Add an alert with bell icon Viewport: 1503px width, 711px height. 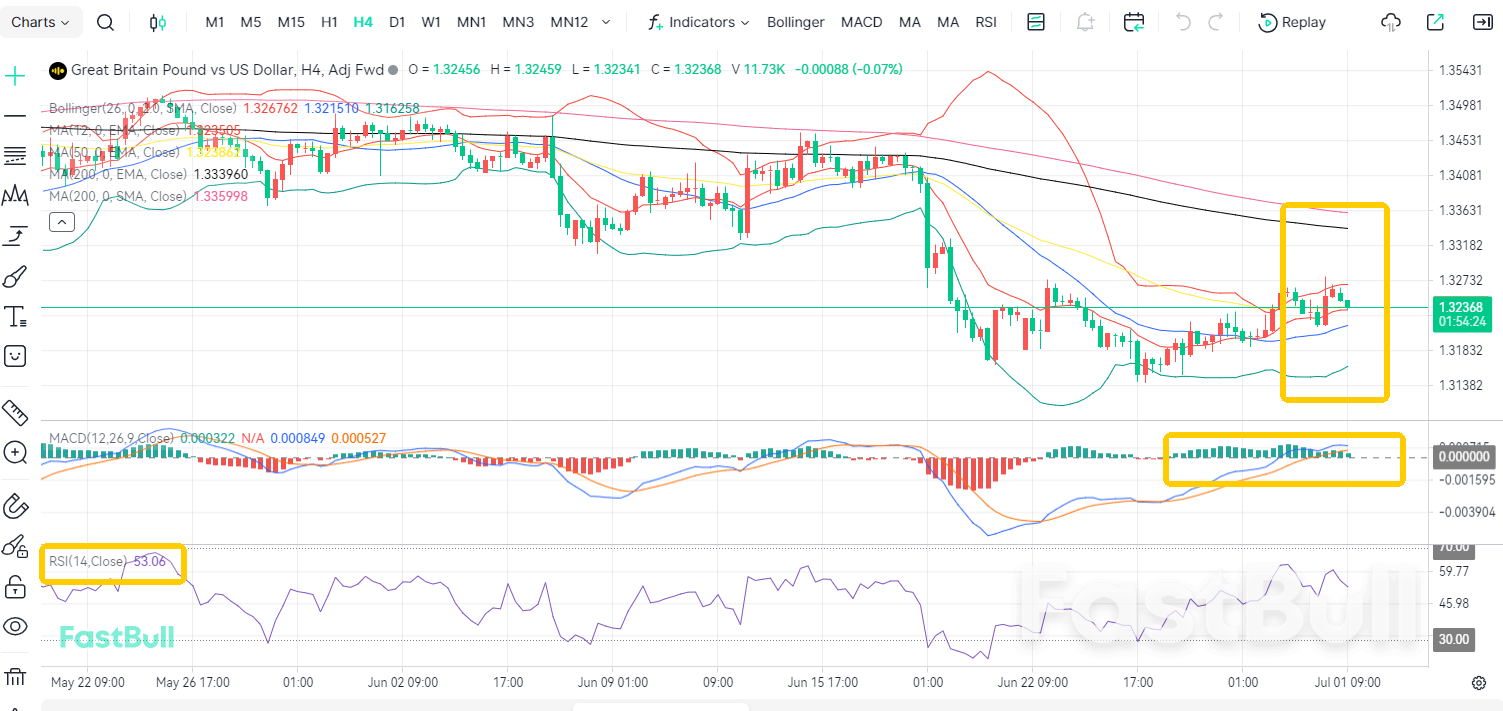click(1085, 22)
